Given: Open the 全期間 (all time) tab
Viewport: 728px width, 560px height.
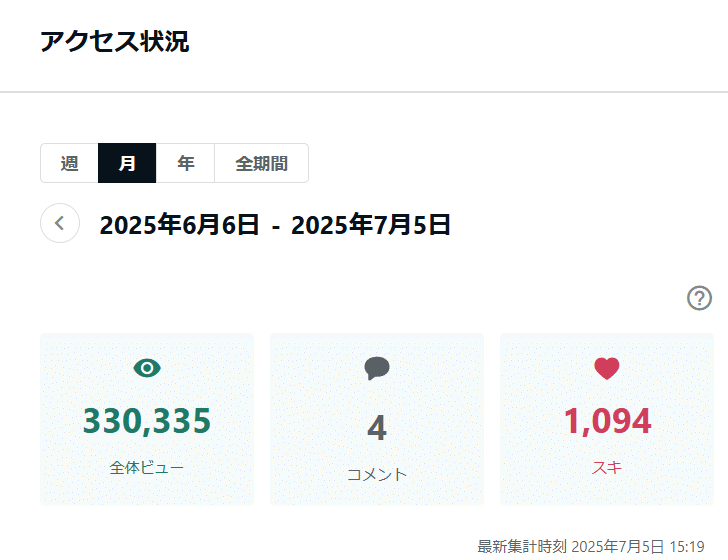Looking at the screenshot, I should coord(261,163).
